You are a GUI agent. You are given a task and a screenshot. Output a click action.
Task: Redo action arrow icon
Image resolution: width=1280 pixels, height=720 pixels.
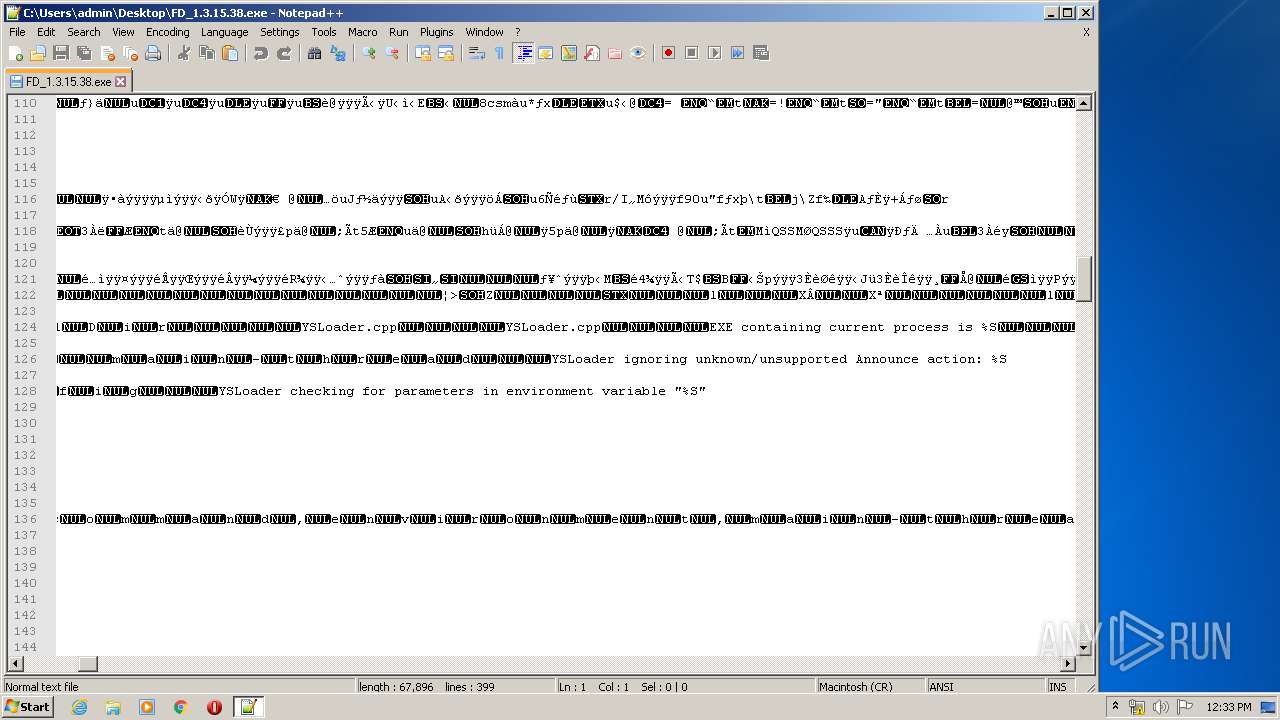click(284, 53)
